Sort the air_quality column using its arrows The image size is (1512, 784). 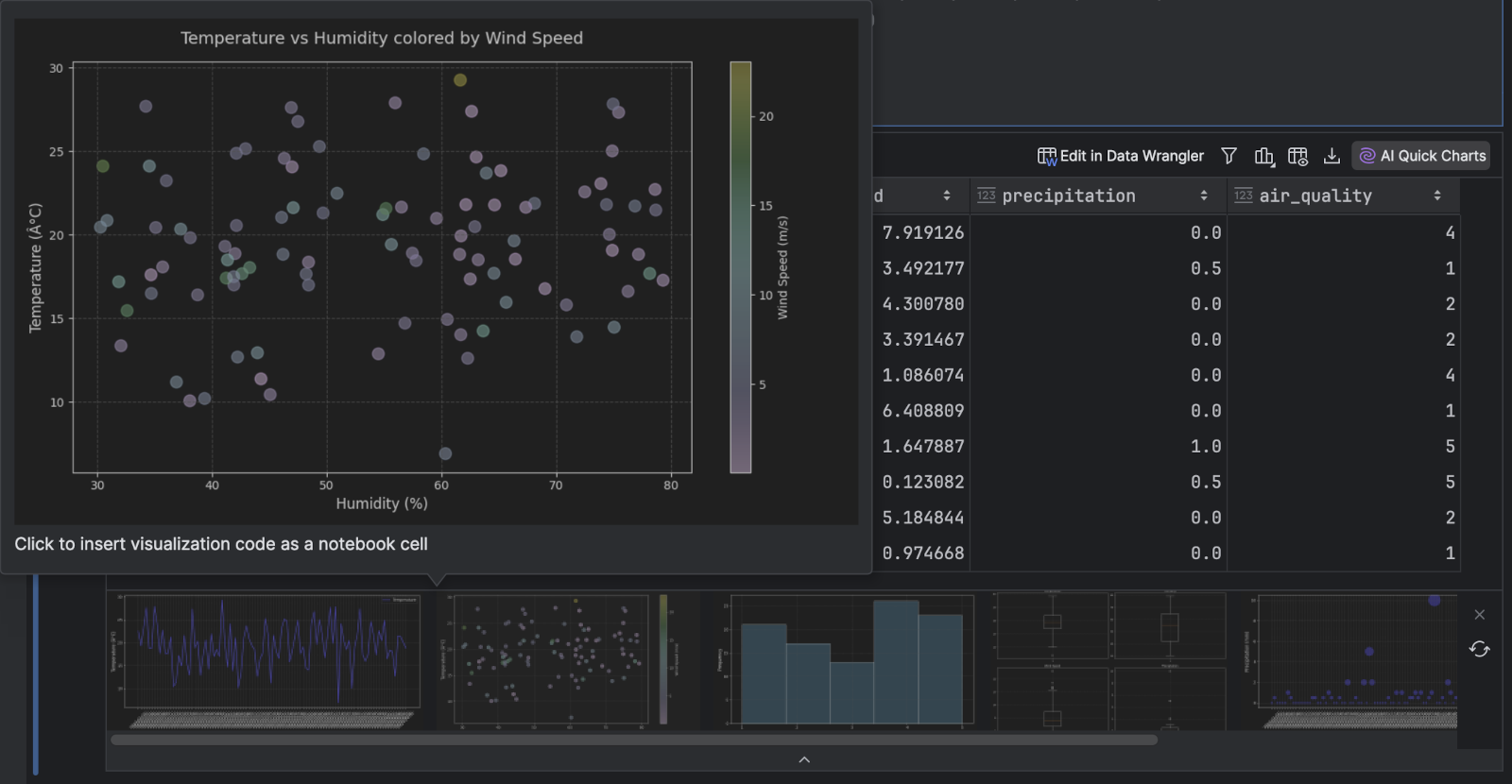tap(1437, 196)
